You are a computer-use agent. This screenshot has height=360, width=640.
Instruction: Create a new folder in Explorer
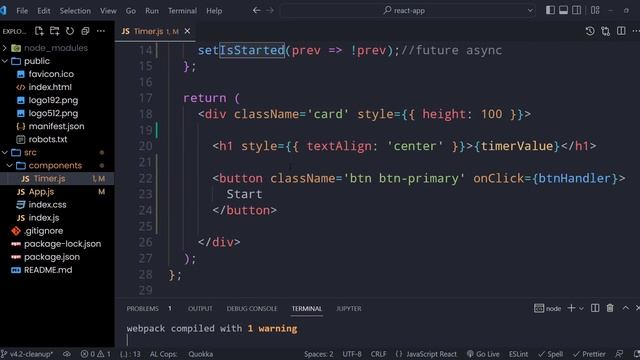point(55,31)
